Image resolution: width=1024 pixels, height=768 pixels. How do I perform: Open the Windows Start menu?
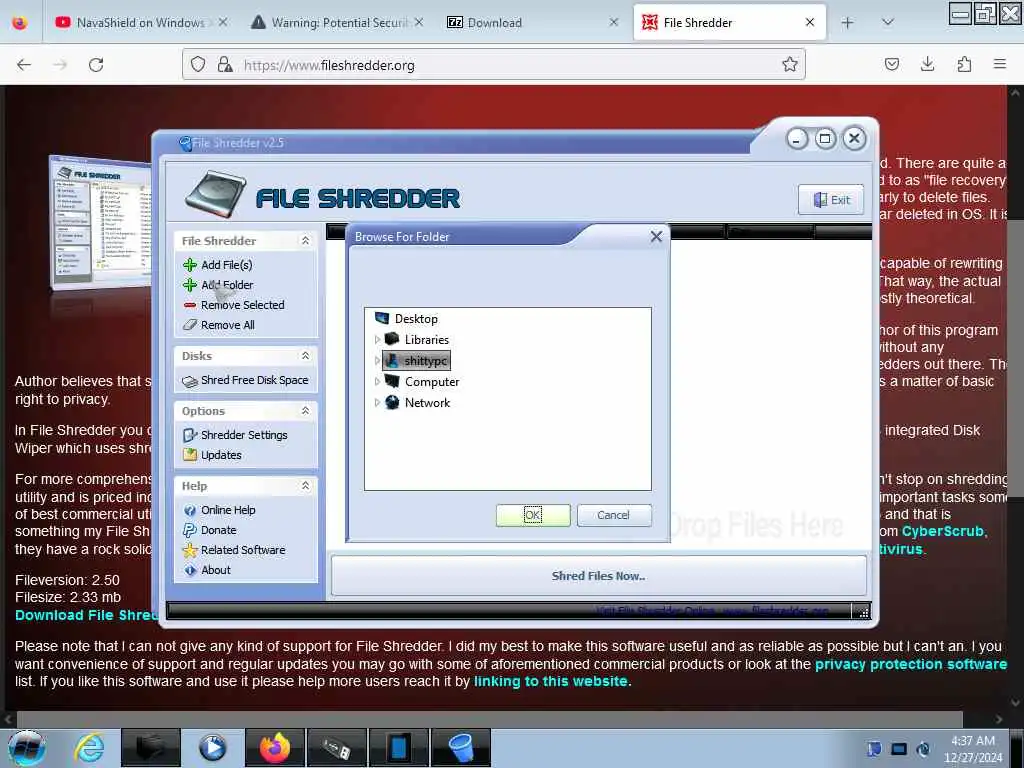pos(26,748)
